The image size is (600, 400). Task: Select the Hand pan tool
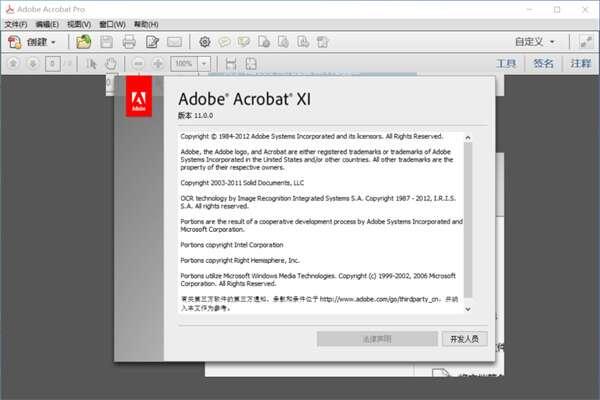(x=110, y=63)
